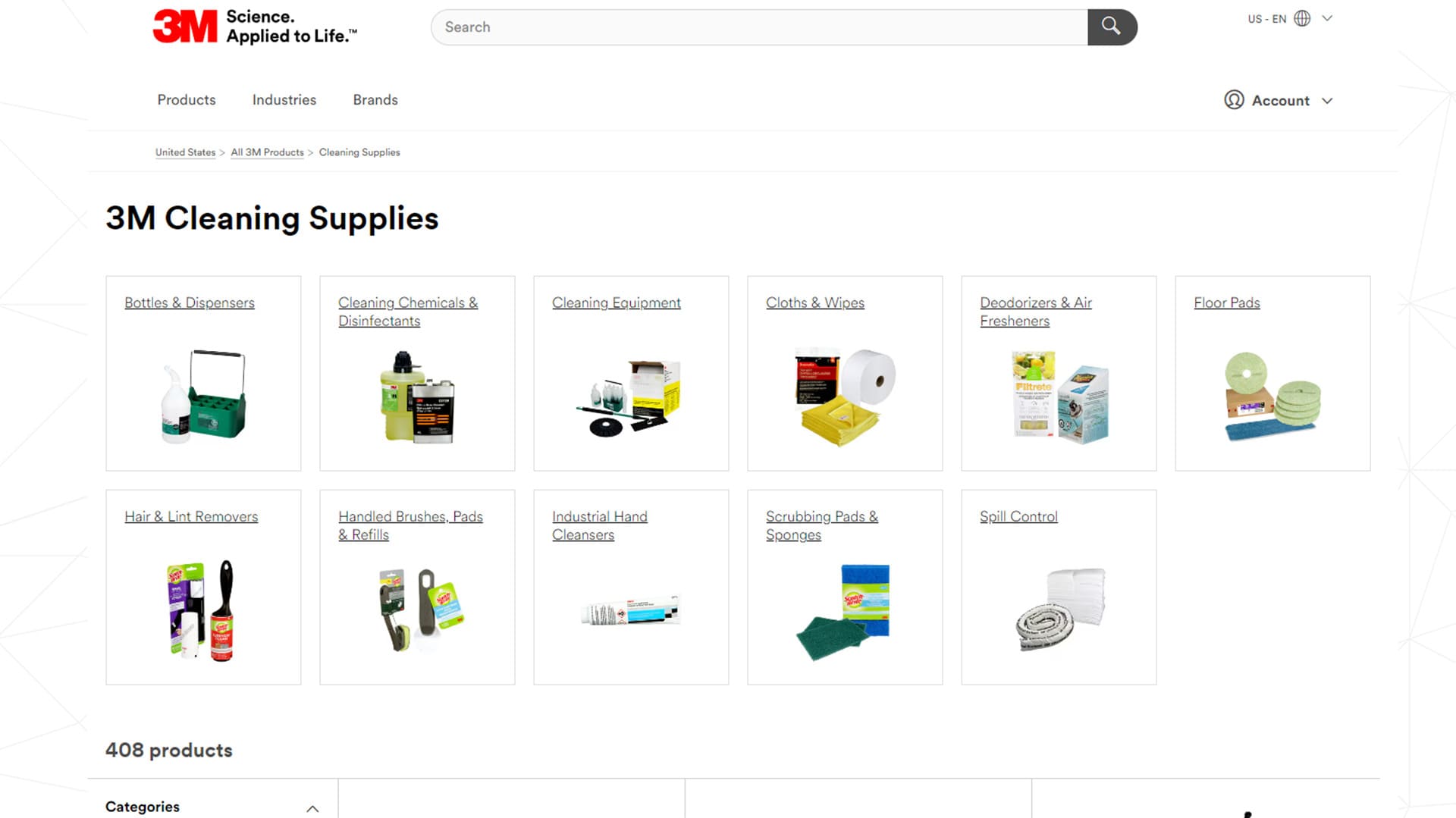This screenshot has width=1456, height=818.
Task: Select the Floor Pads product image
Action: [x=1272, y=396]
